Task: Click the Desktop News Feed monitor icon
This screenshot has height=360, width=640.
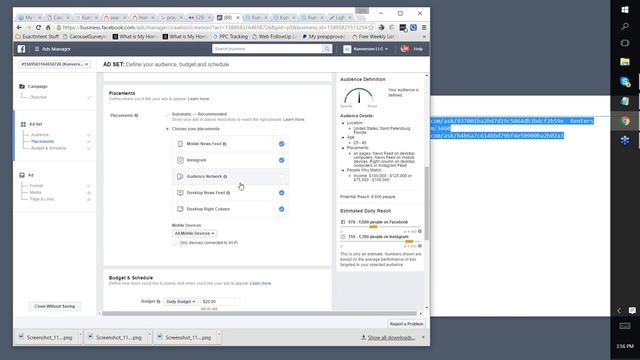Action: [x=180, y=193]
